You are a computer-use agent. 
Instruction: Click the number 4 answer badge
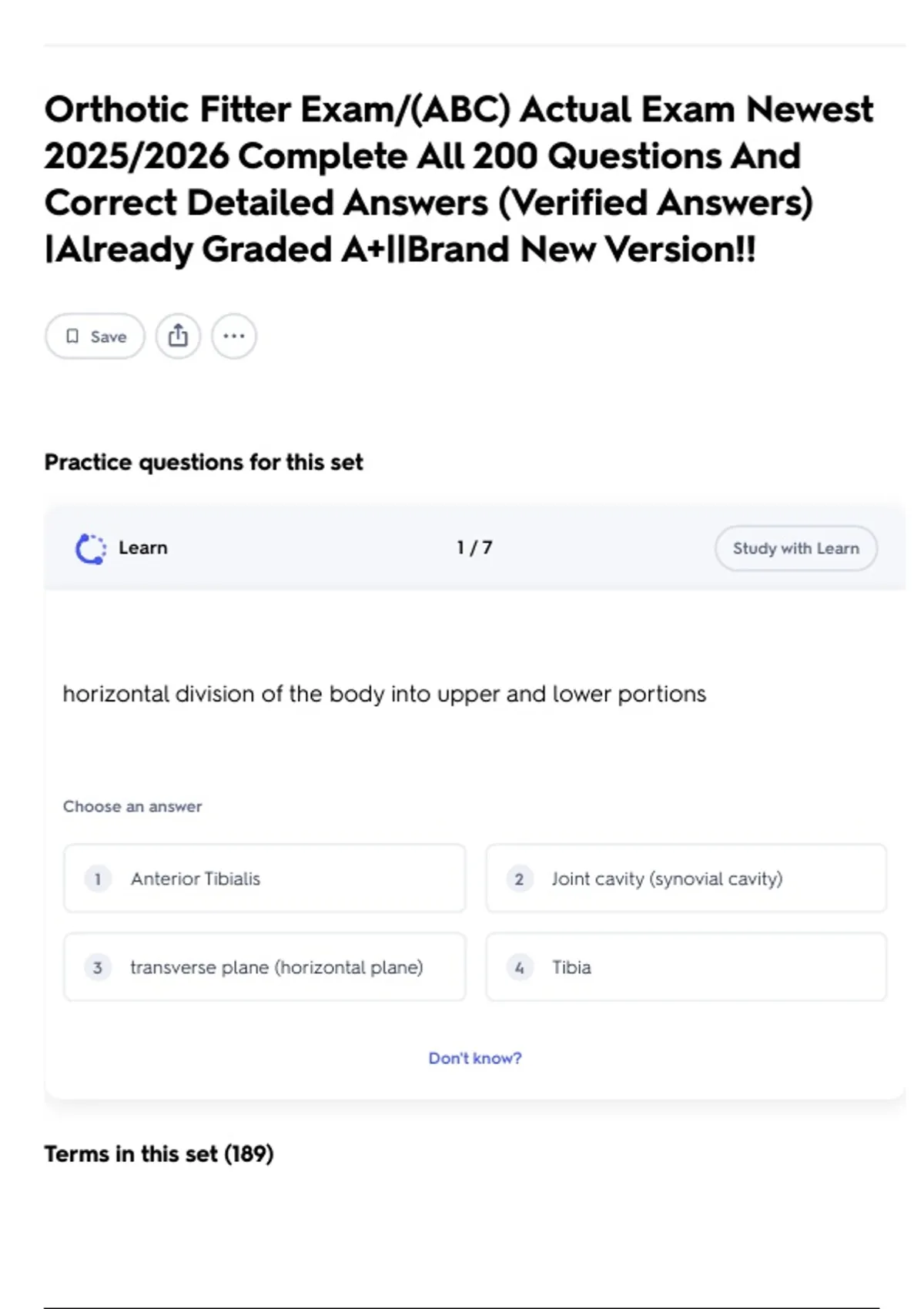coord(519,968)
